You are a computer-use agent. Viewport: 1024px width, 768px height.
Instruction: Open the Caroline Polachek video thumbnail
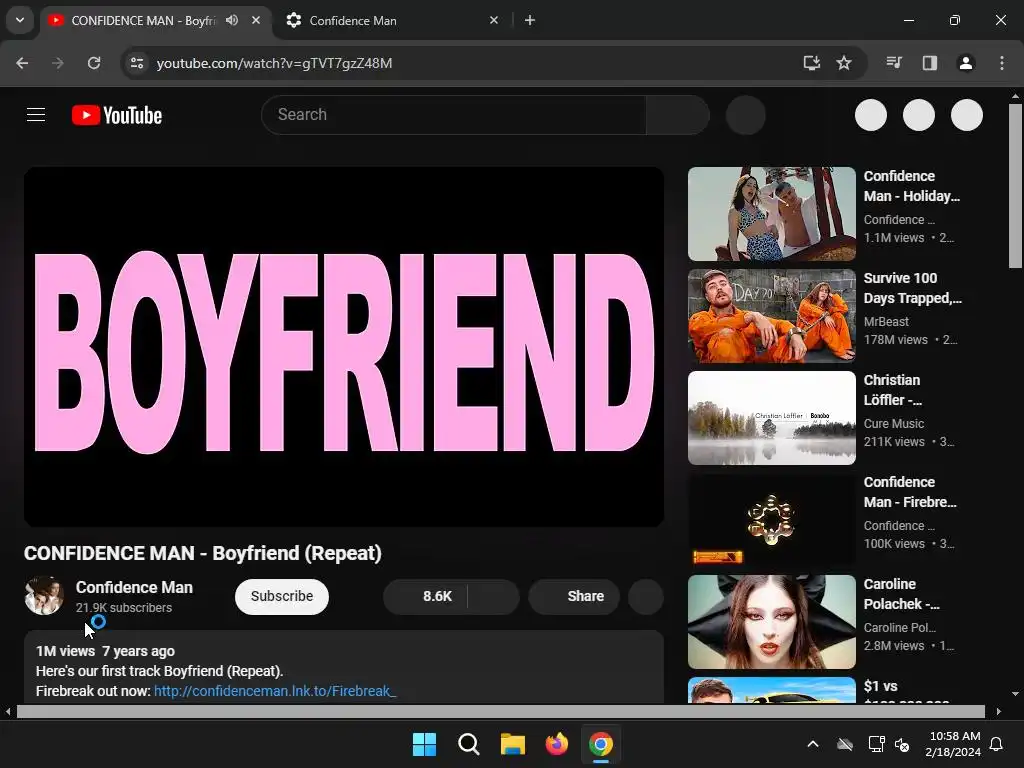[x=772, y=622]
